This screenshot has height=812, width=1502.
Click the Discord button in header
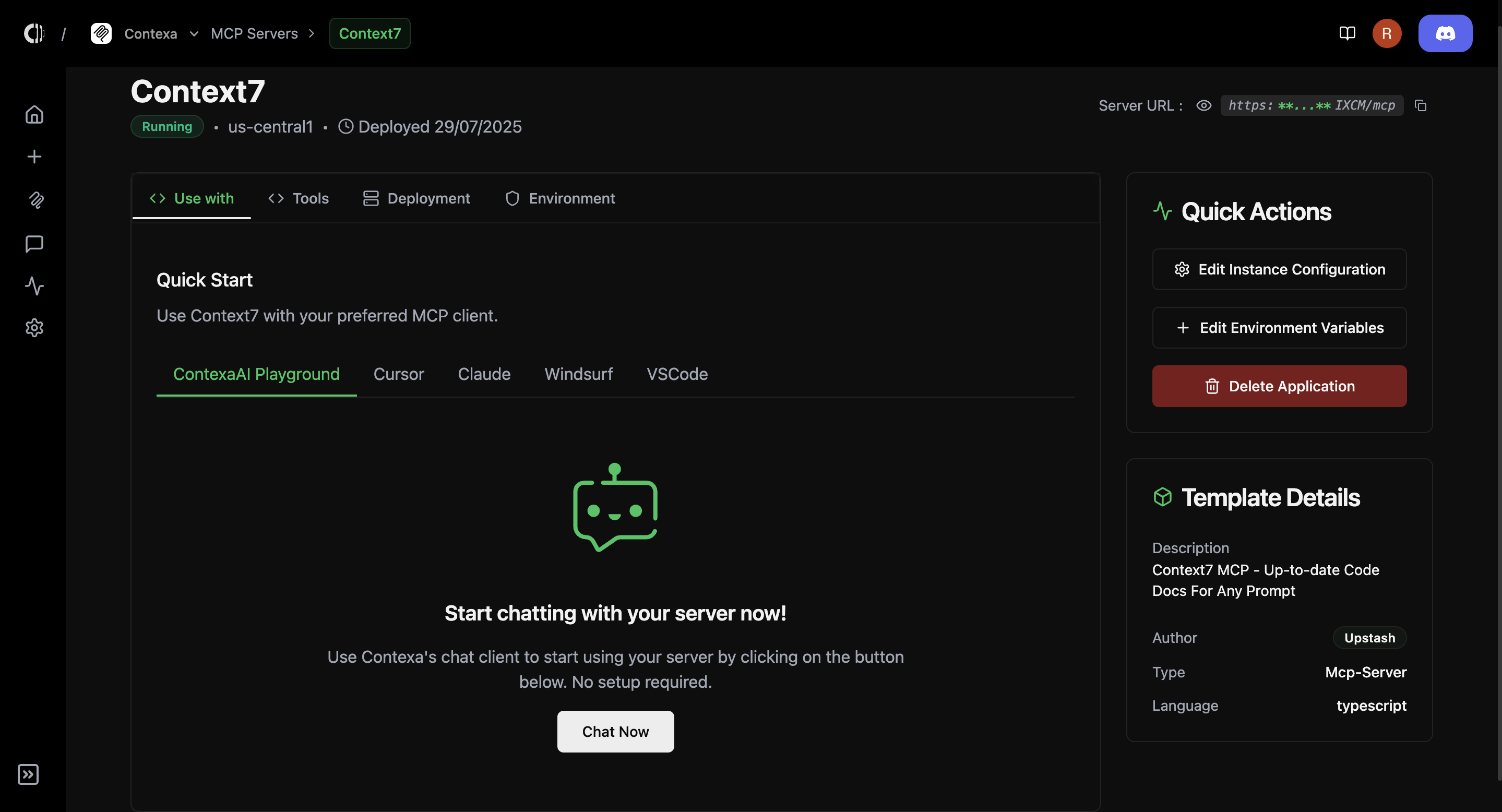1445,33
